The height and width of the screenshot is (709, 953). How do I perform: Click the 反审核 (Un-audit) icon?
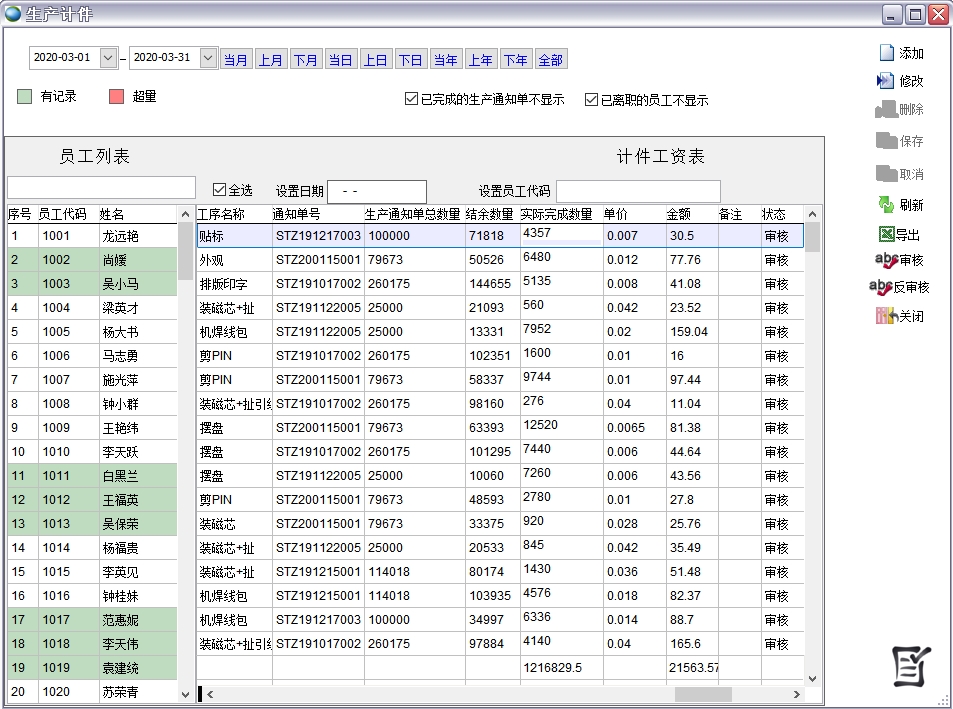tap(881, 287)
